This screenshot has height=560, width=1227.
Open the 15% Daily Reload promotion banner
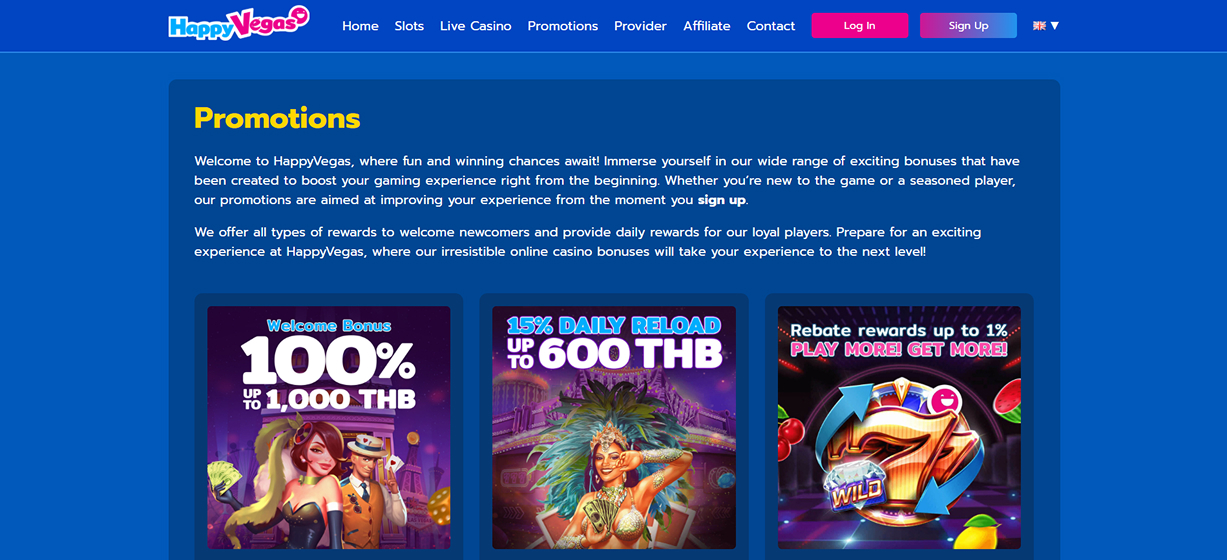point(614,428)
